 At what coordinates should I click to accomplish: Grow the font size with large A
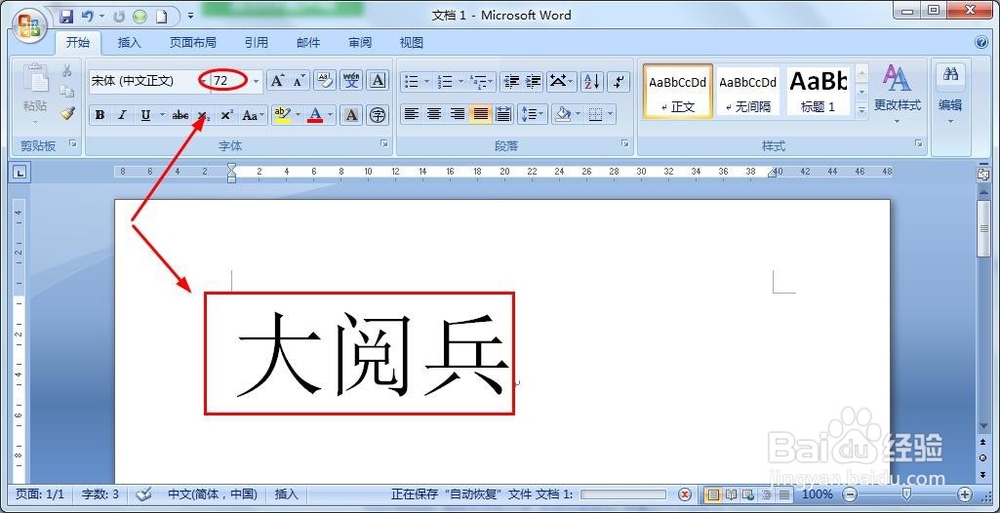pyautogui.click(x=277, y=81)
